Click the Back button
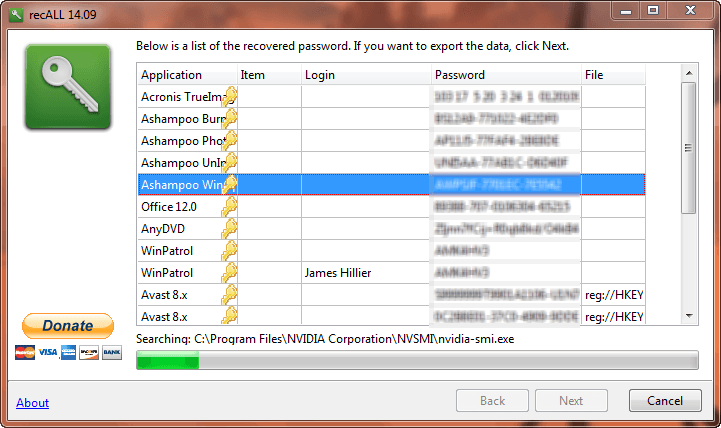The height and width of the screenshot is (428, 721). click(x=492, y=401)
